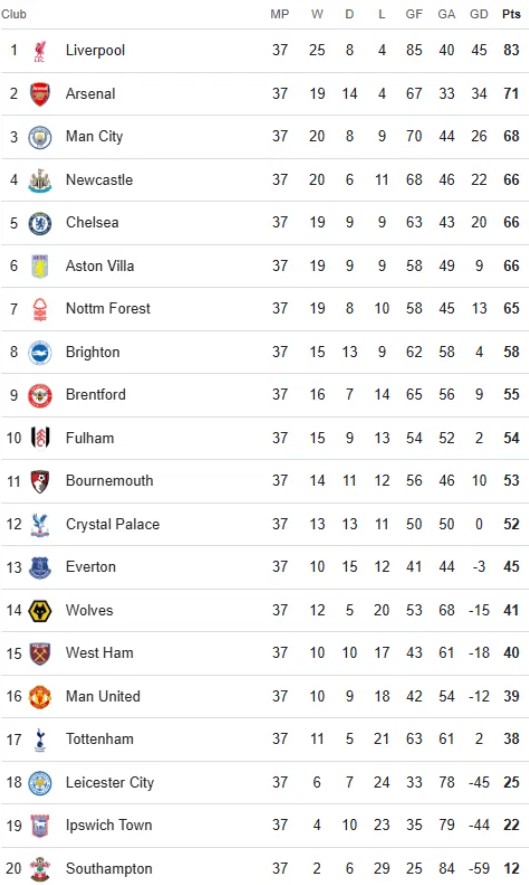Click the Crystal Palace team name
The height and width of the screenshot is (885, 529).
click(113, 524)
